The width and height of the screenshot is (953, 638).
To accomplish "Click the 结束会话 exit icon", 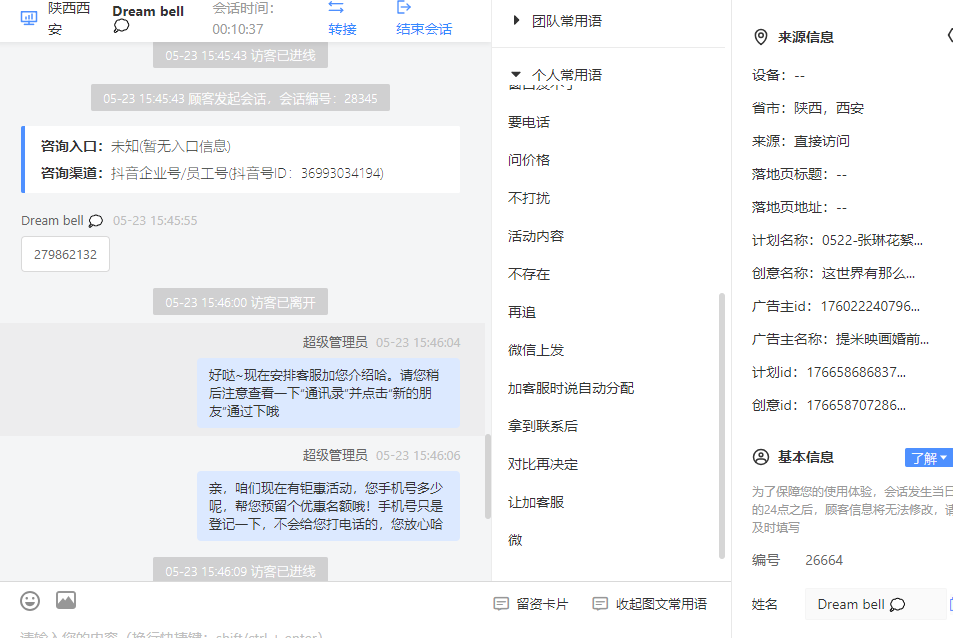I will click(x=404, y=7).
